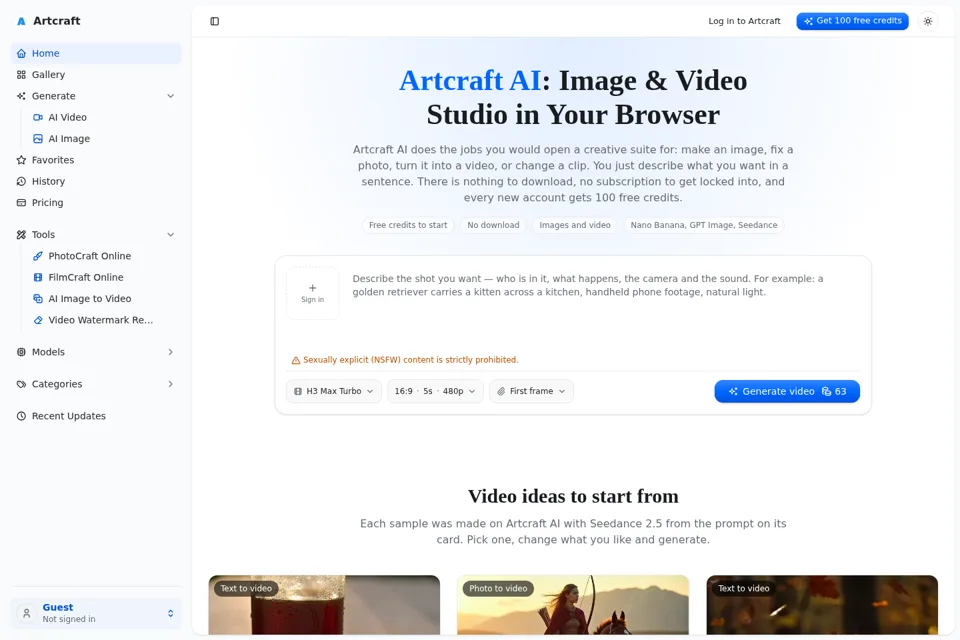The height and width of the screenshot is (640, 960).
Task: Click the Generate sparkle icon
Action: pyautogui.click(x=21, y=96)
